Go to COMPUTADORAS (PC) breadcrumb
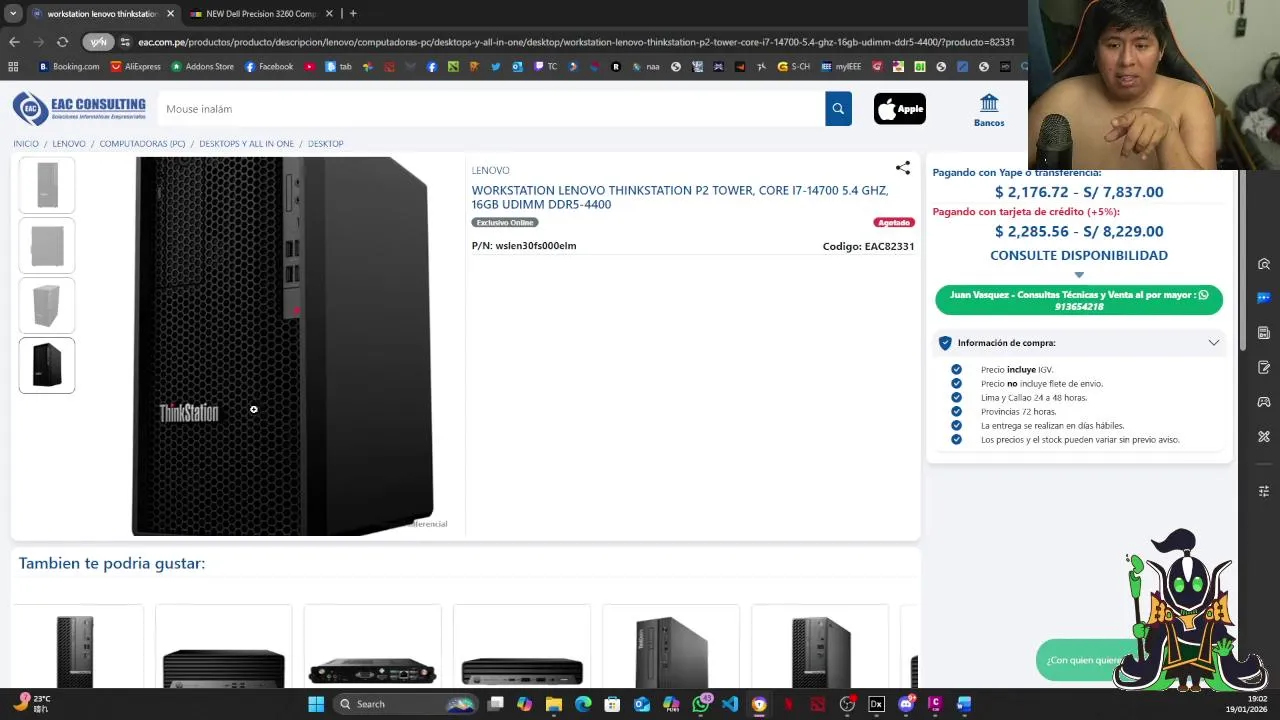The image size is (1280, 720). click(142, 144)
